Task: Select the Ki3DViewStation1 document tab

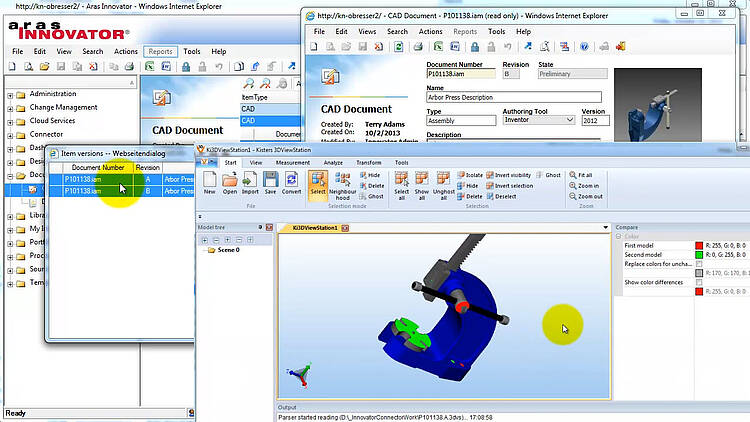Action: click(315, 228)
